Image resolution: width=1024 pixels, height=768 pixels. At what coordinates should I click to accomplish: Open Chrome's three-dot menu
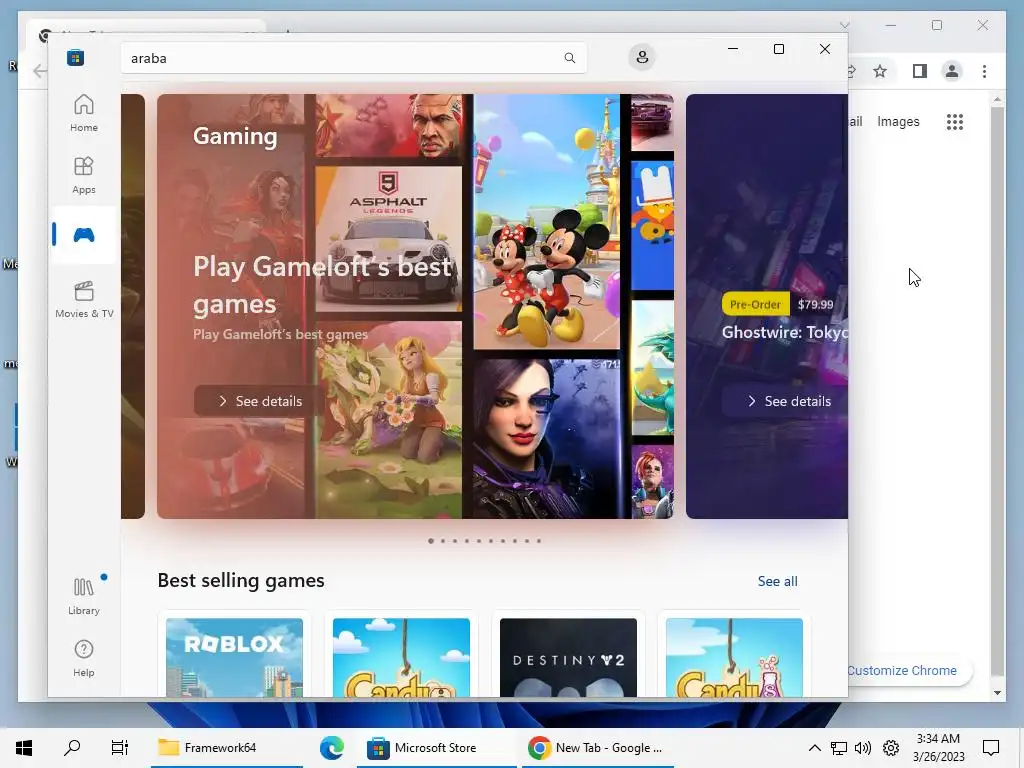pyautogui.click(x=984, y=71)
